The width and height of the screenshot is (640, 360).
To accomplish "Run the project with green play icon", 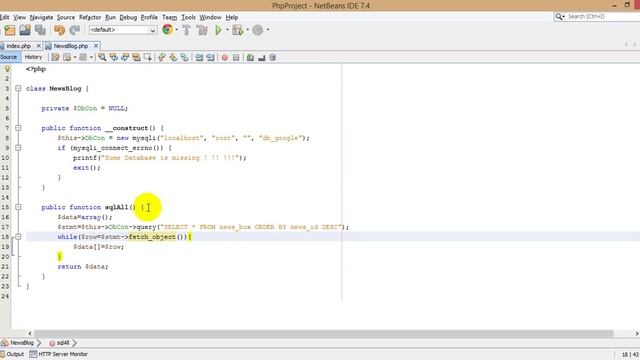I will tap(218, 30).
